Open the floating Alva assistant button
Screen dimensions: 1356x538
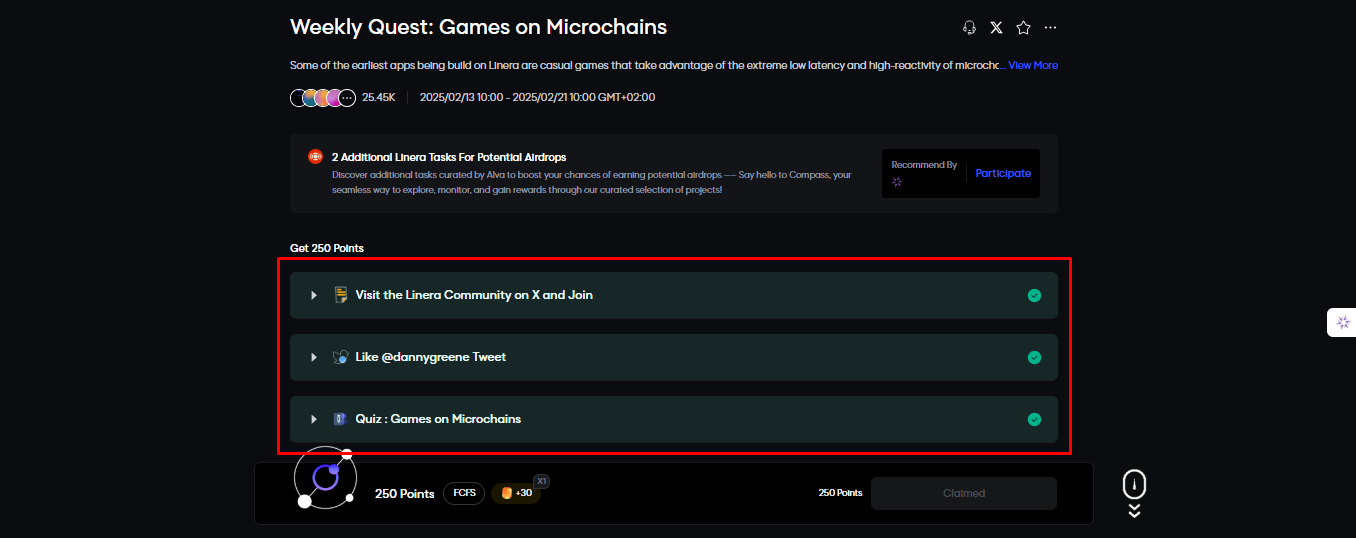coord(1343,322)
